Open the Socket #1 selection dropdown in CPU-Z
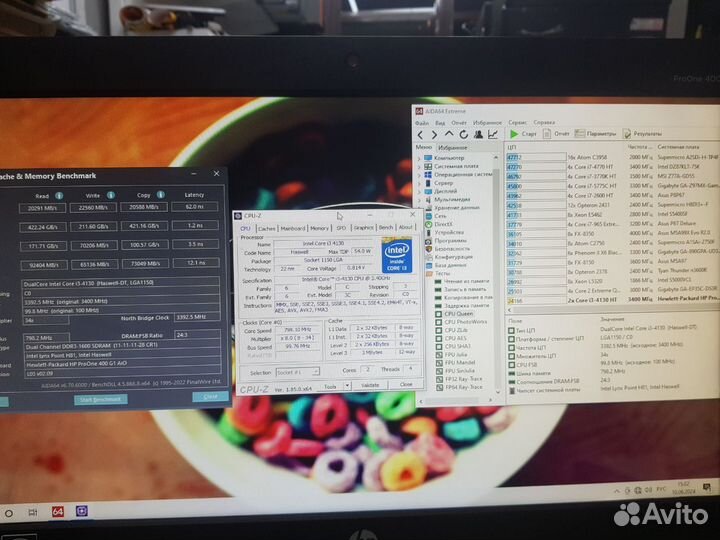Image resolution: width=720 pixels, height=540 pixels. (297, 372)
